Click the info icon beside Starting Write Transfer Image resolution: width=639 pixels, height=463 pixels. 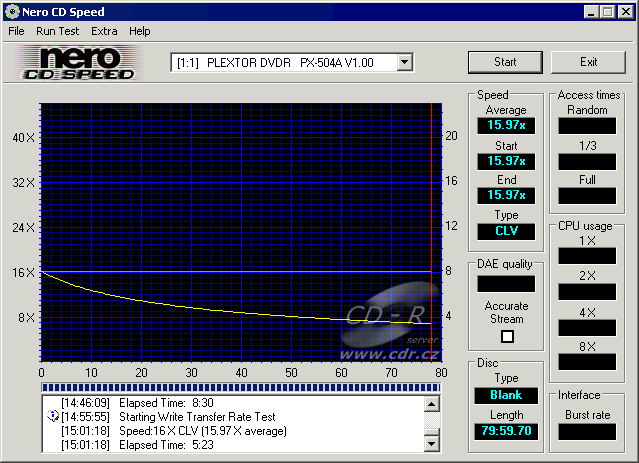pos(53,416)
